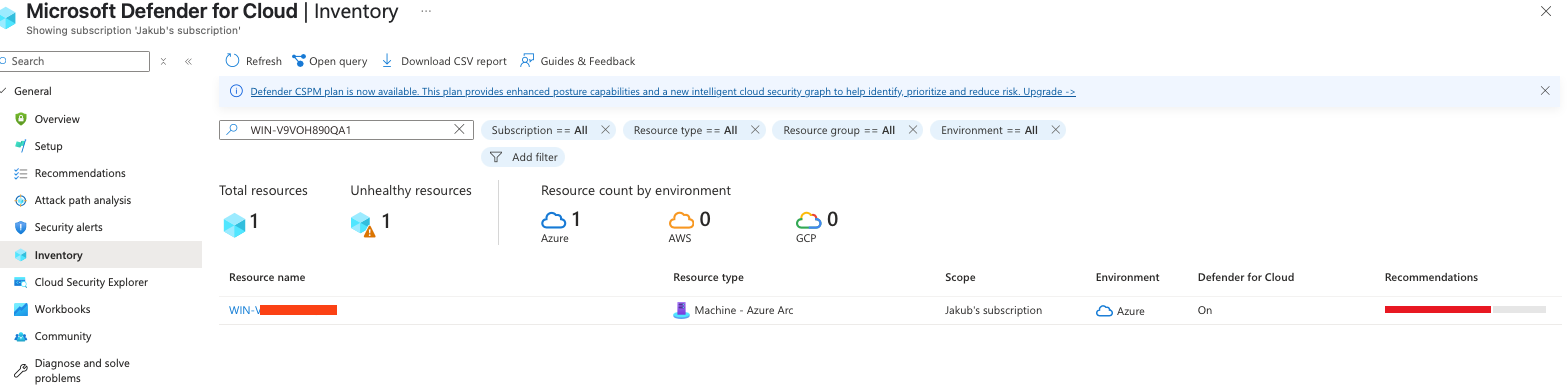The image size is (1567, 391).
Task: Click the Azure cloud icon in the summary
Action: pos(554,220)
